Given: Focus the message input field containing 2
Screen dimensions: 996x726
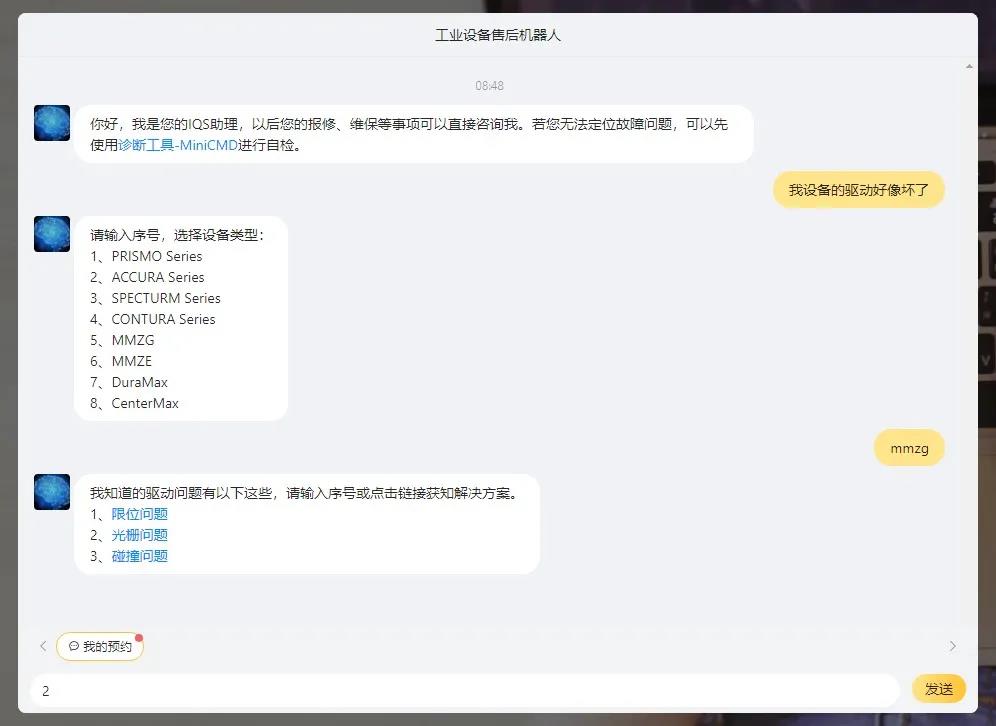Looking at the screenshot, I should (465, 690).
